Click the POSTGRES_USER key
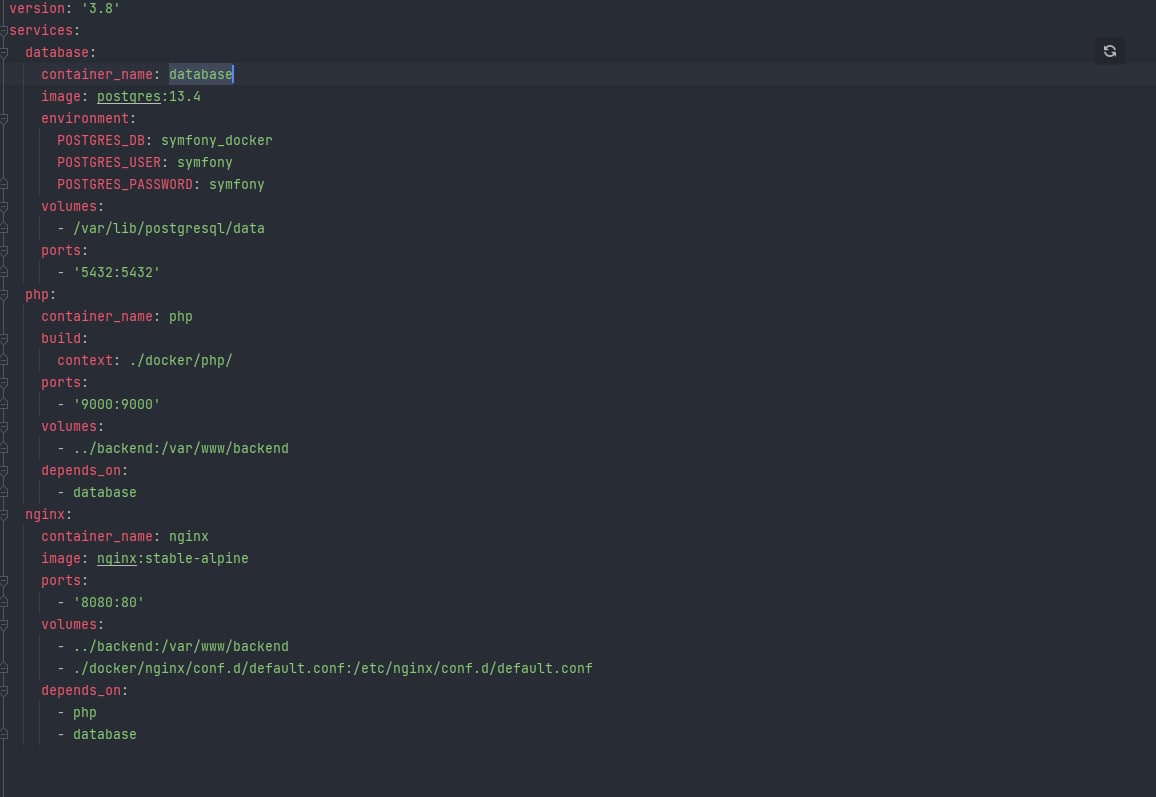 pyautogui.click(x=109, y=162)
